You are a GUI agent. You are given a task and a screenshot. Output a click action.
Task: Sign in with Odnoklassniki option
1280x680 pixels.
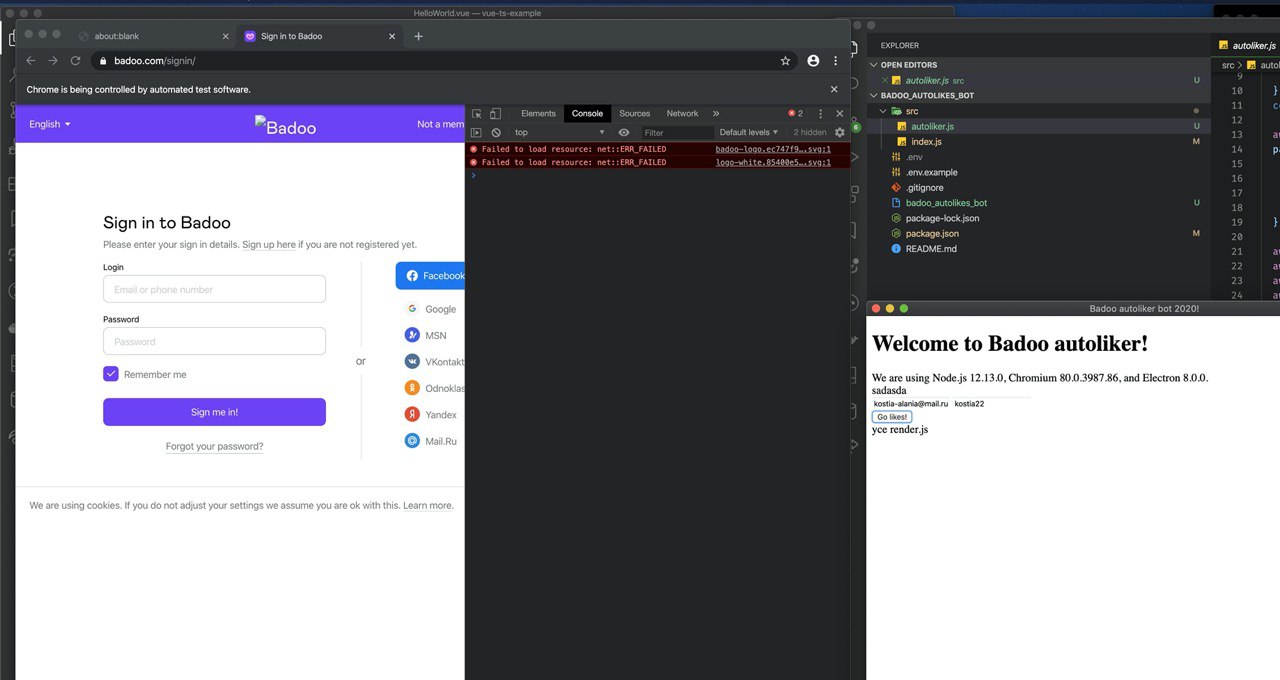point(434,388)
